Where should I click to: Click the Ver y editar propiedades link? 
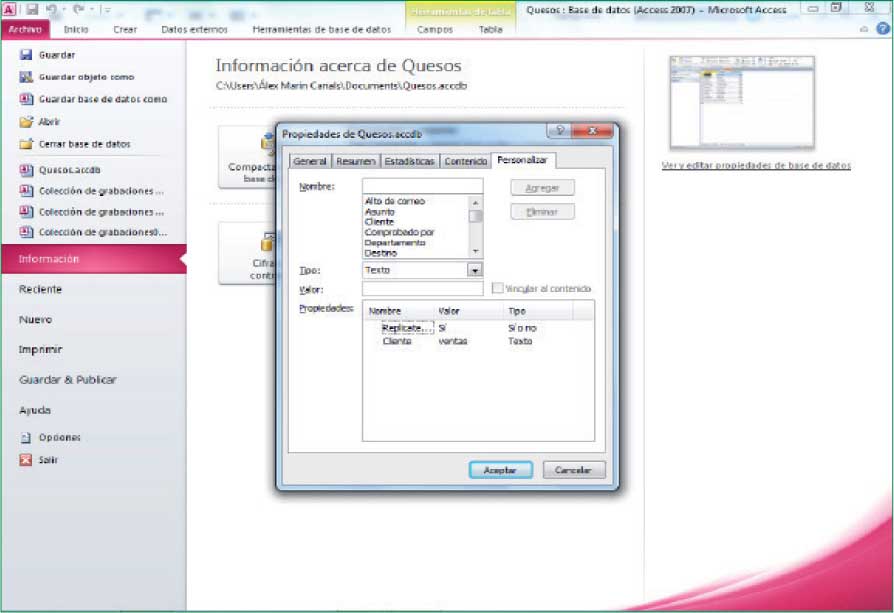click(756, 165)
